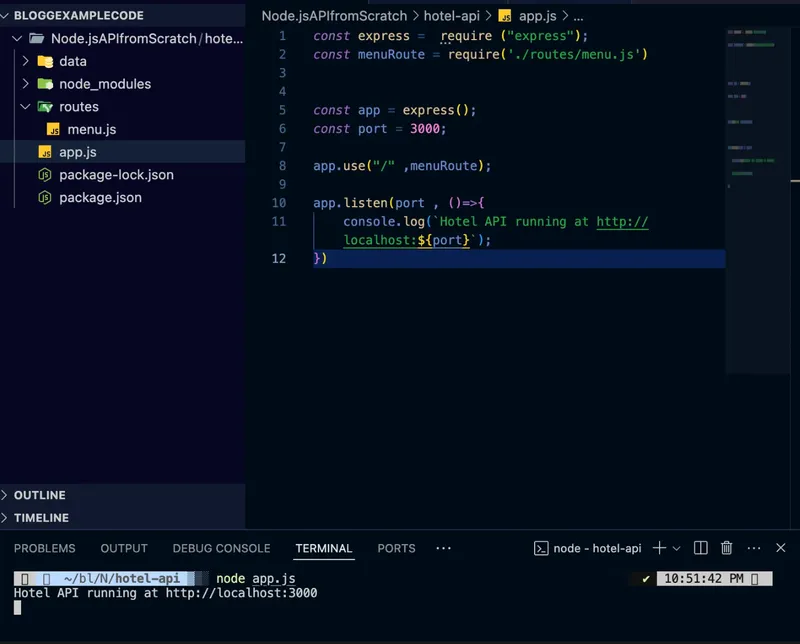800x644 pixels.
Task: Expand the OUTLINE section
Action: pyautogui.click(x=40, y=495)
